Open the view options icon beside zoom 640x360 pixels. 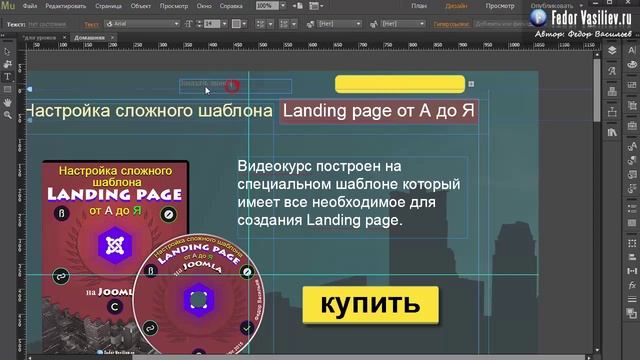[x=298, y=6]
